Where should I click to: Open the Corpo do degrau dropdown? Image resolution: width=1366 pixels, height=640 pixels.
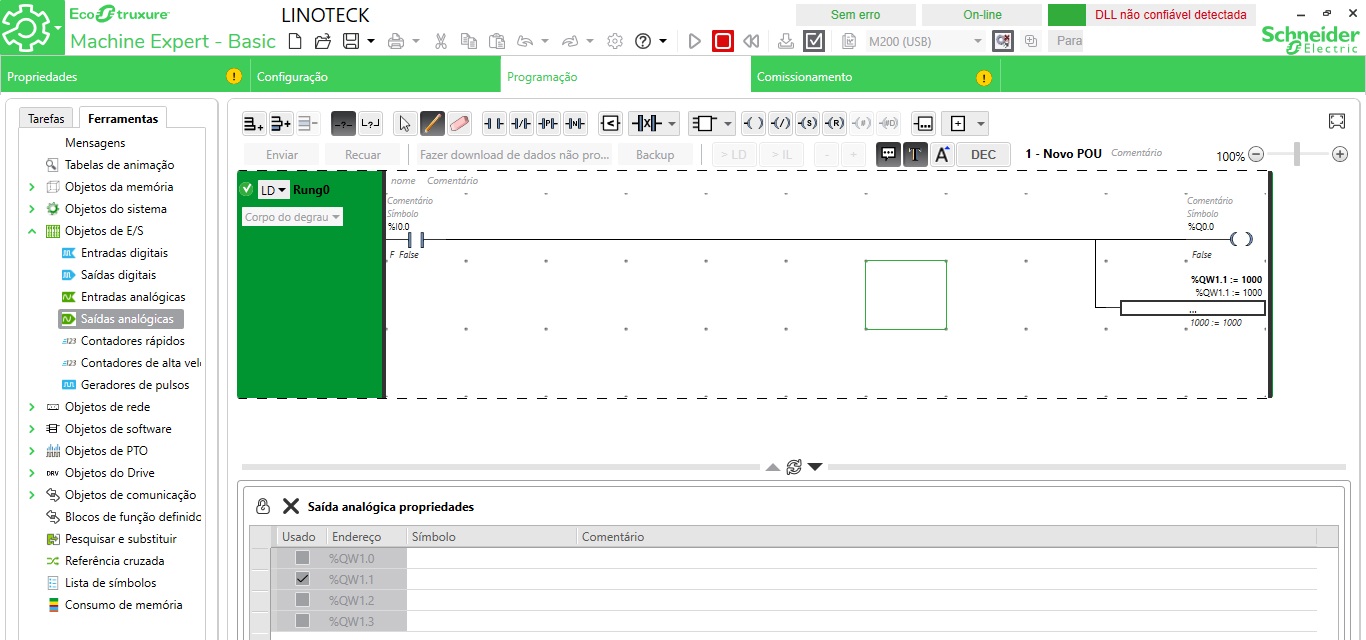click(x=293, y=217)
